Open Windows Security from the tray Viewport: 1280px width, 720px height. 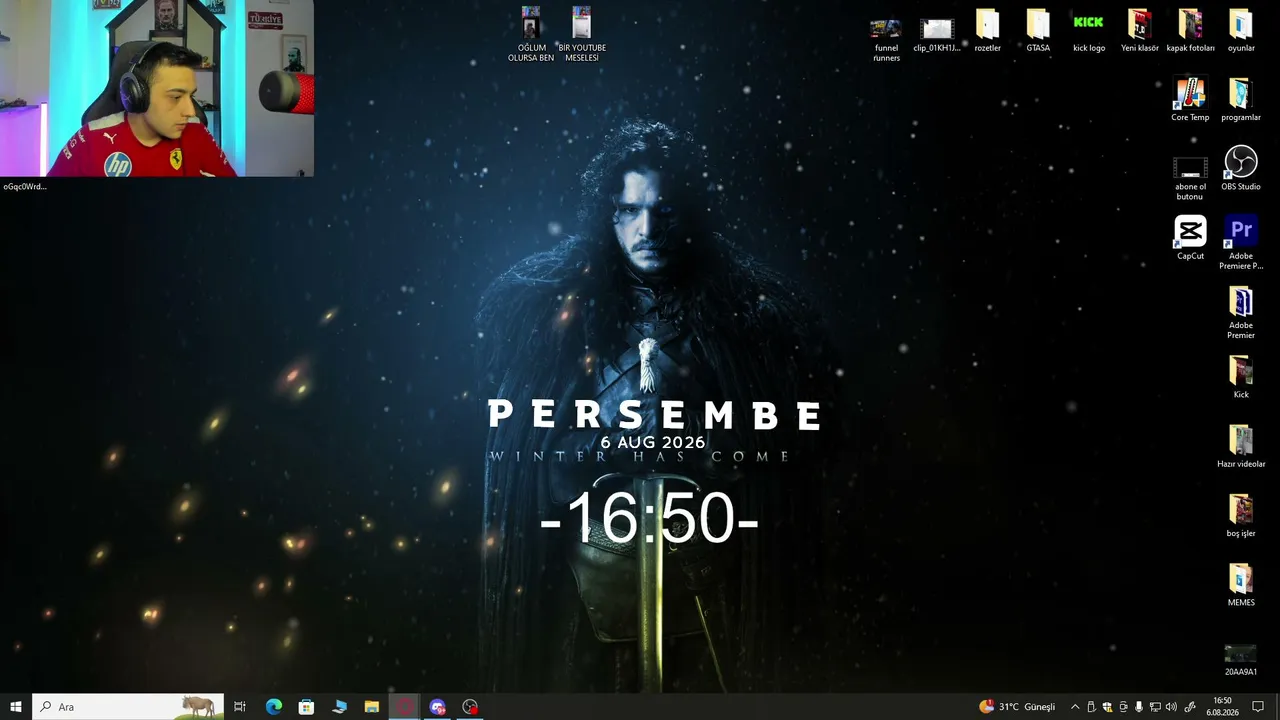(1107, 707)
